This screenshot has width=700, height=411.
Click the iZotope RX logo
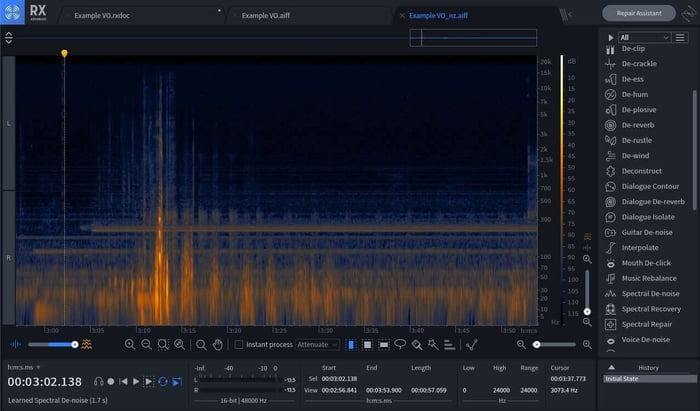click(12, 12)
